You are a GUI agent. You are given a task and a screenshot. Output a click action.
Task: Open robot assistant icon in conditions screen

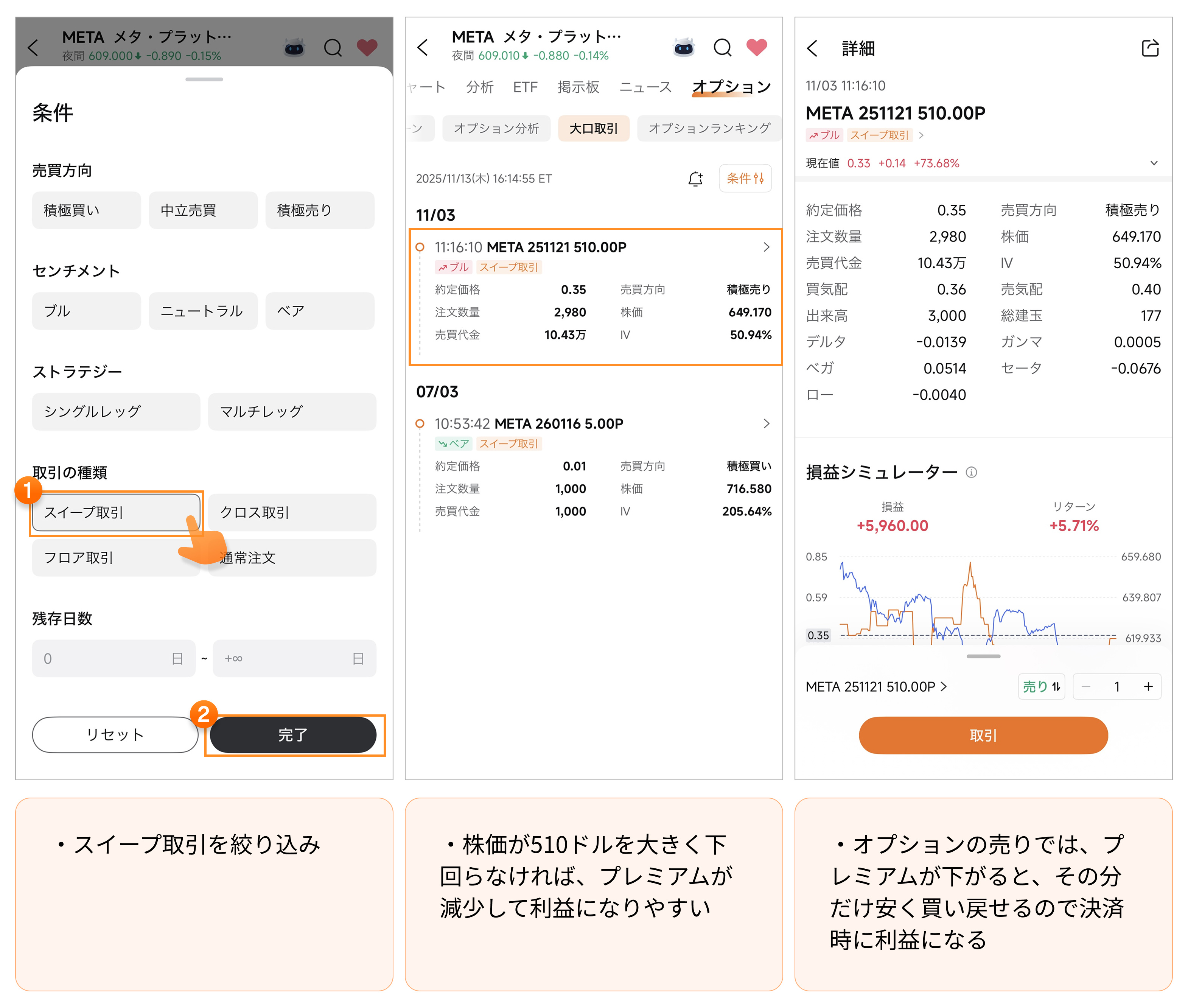point(294,47)
